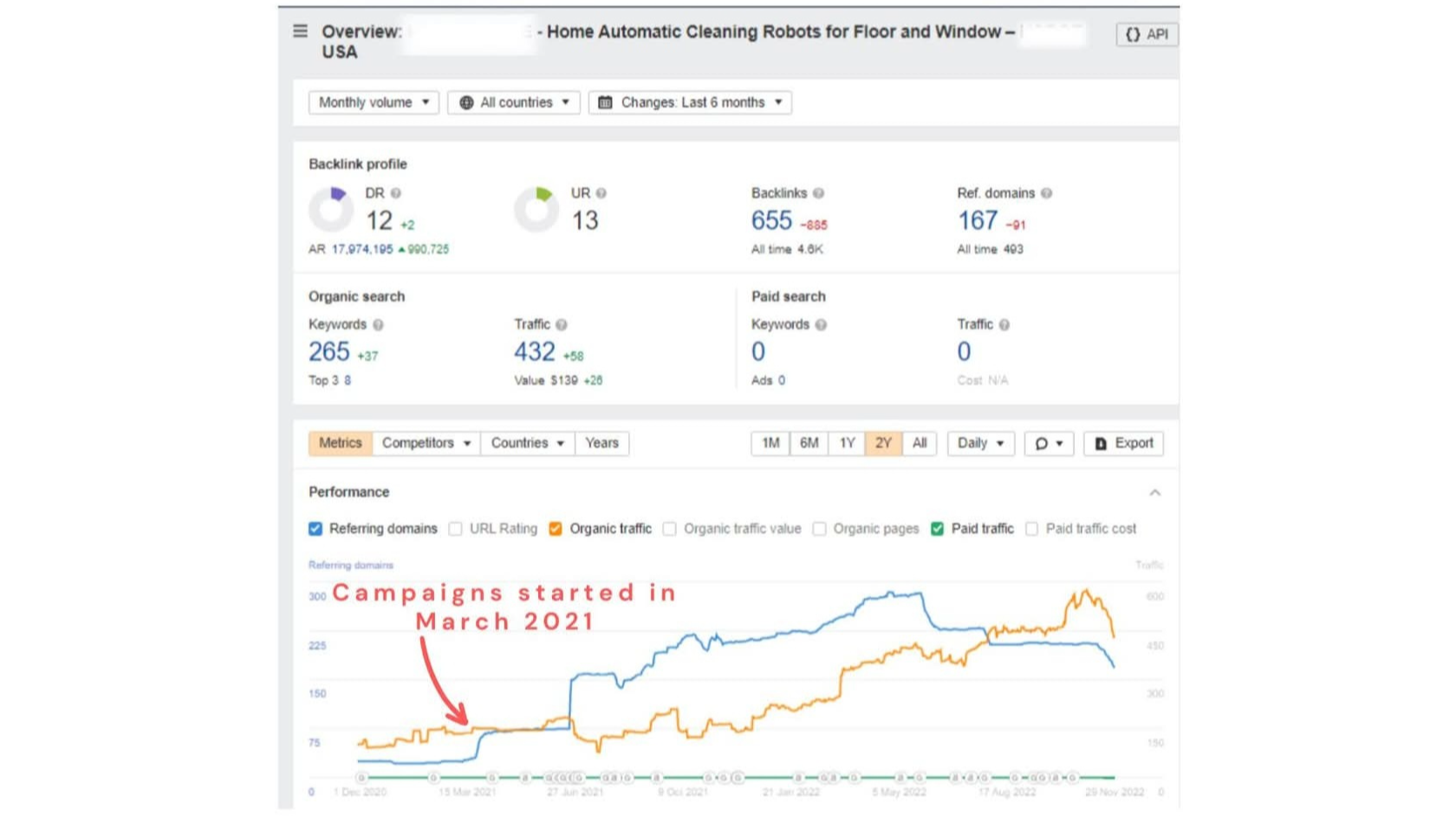The width and height of the screenshot is (1456, 819).
Task: Open the Monthly volume dropdown
Action: [x=374, y=102]
